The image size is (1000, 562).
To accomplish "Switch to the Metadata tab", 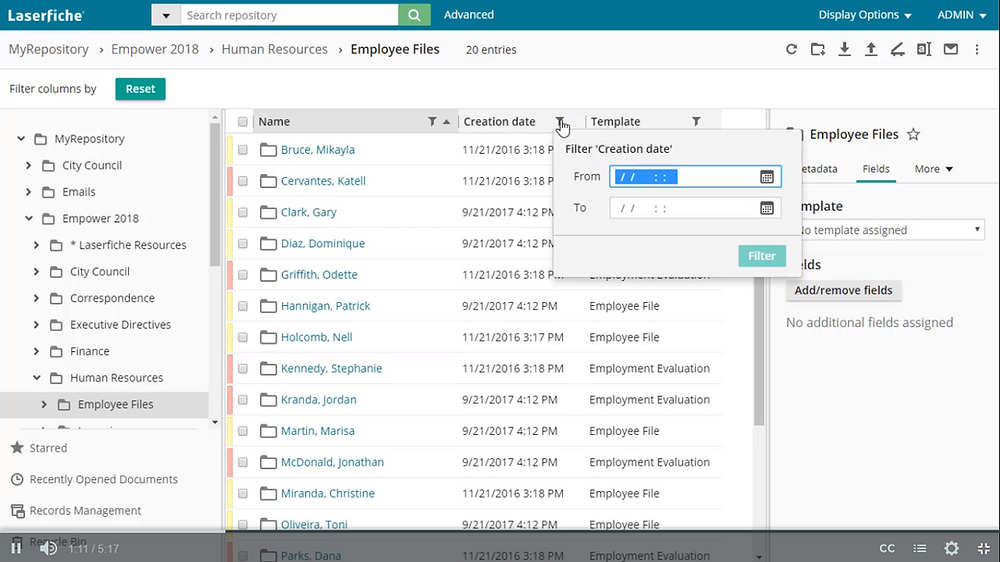I will (x=818, y=169).
